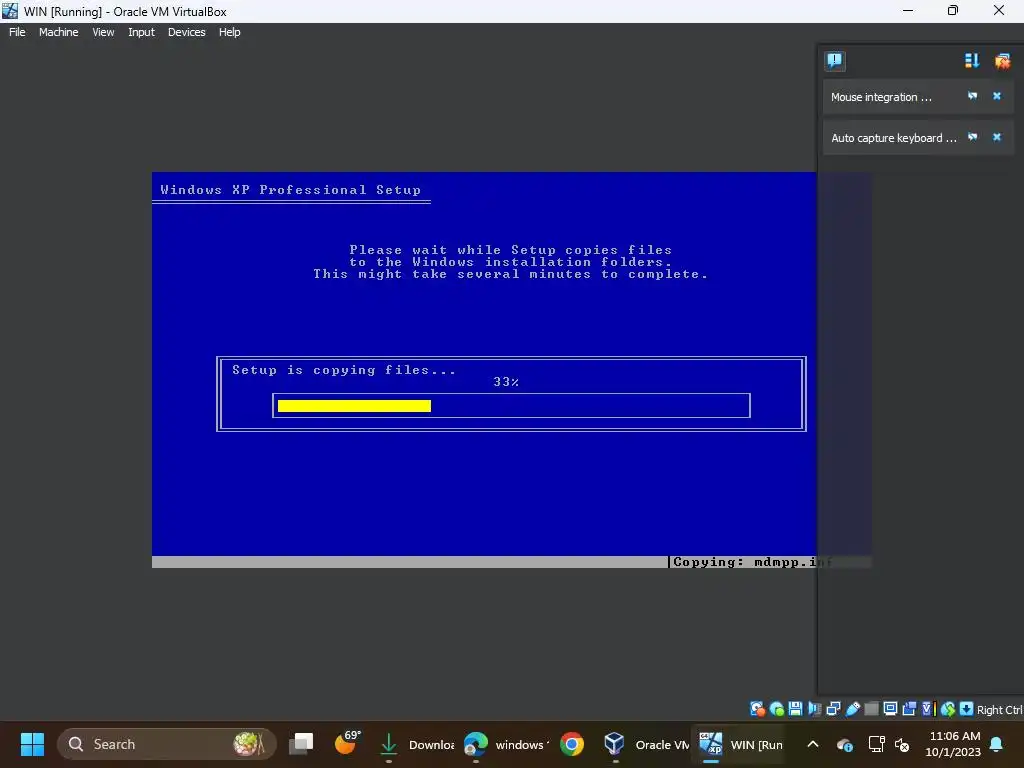Open the File menu

tap(17, 32)
